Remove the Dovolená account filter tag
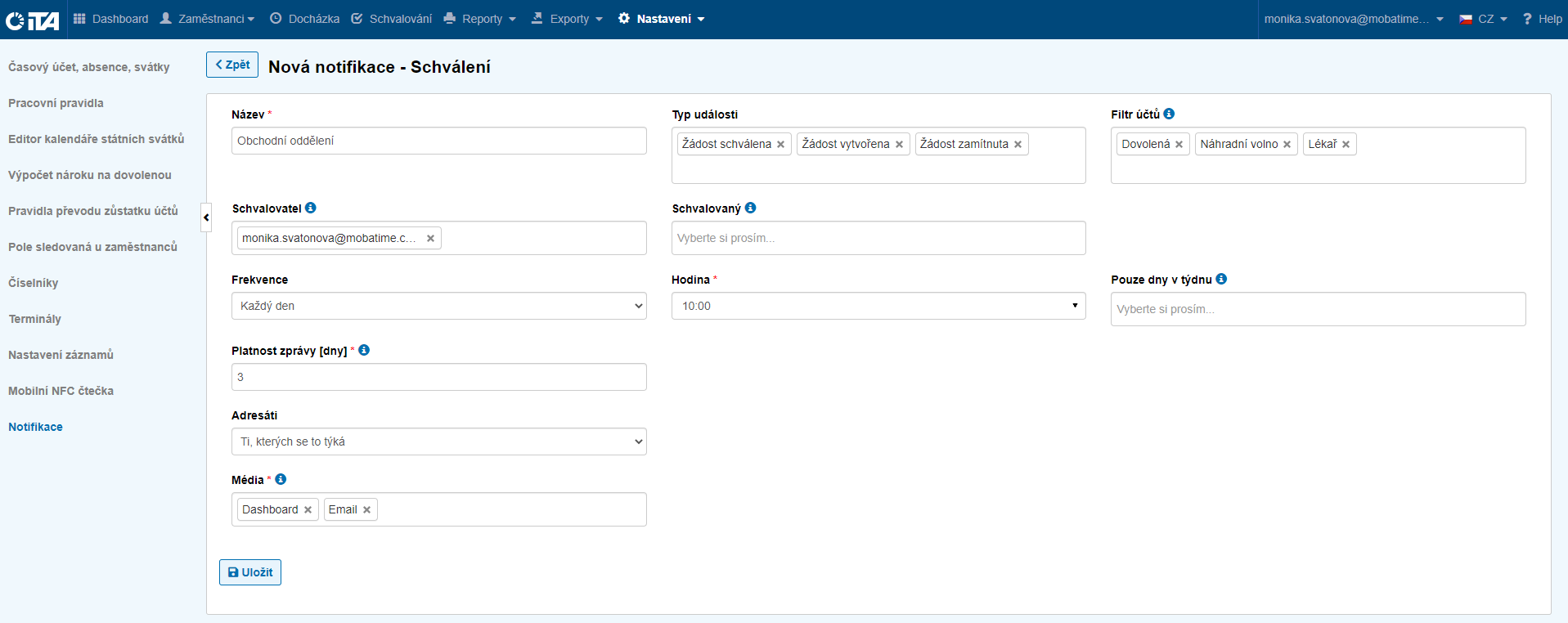This screenshot has width=1568, height=623. (x=1179, y=145)
